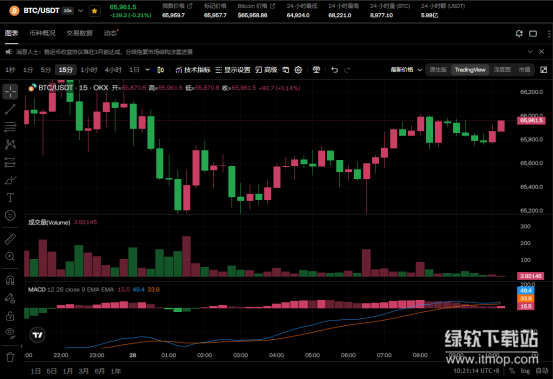Switch to 原生版 original chart mode
This screenshot has height=379, width=553.
tap(438, 70)
